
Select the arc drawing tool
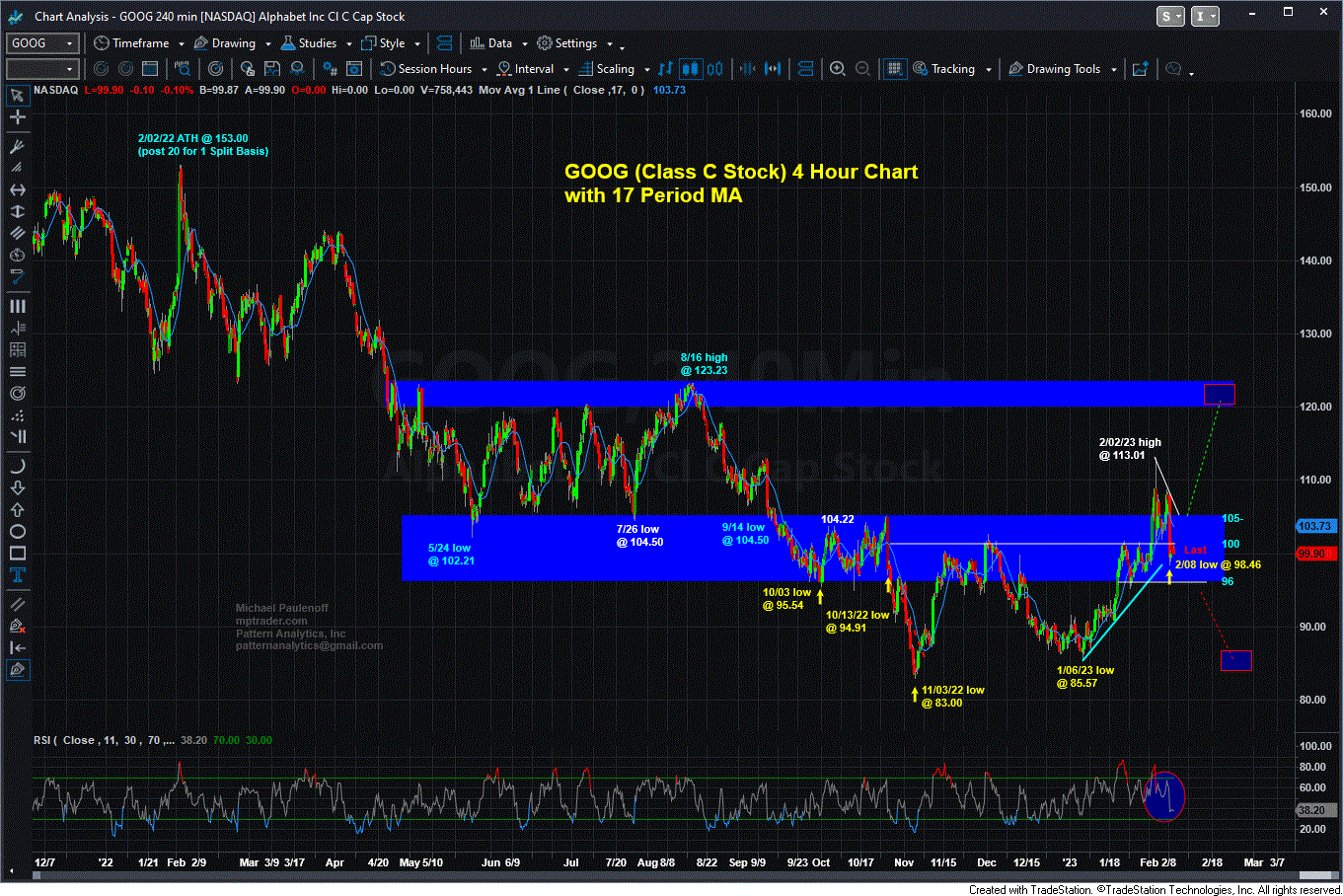coord(17,466)
